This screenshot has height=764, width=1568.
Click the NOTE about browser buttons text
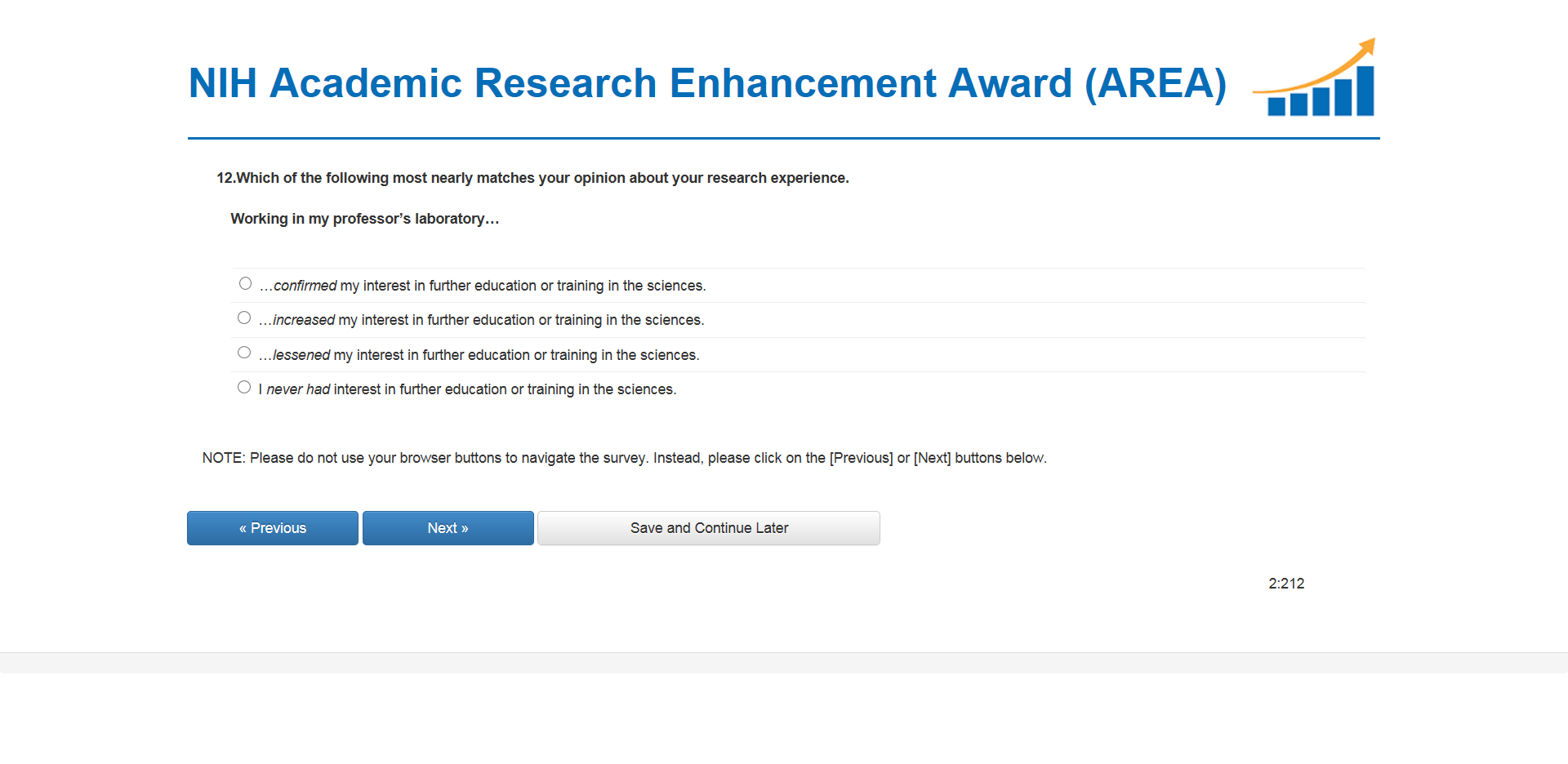624,458
